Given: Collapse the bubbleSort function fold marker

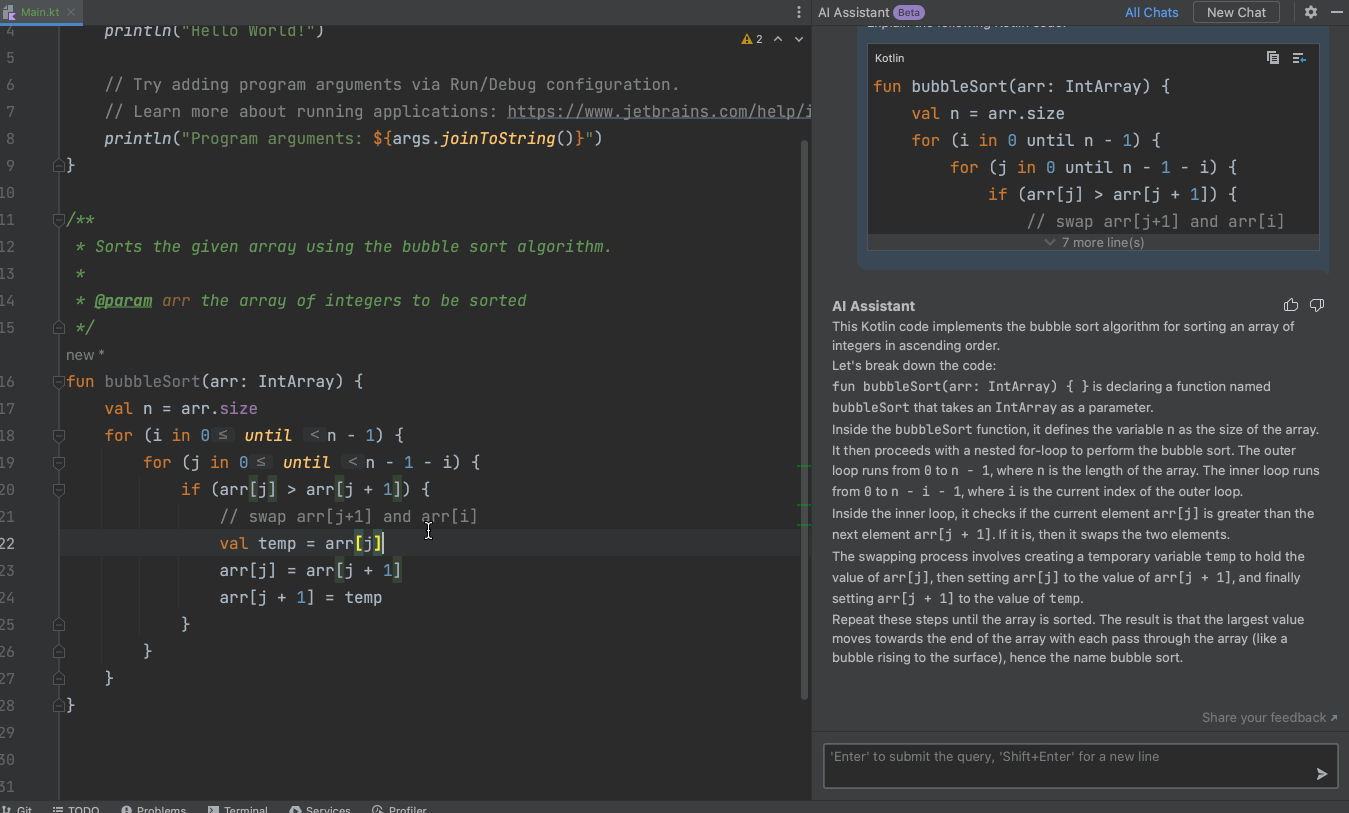Looking at the screenshot, I should click(x=59, y=382).
